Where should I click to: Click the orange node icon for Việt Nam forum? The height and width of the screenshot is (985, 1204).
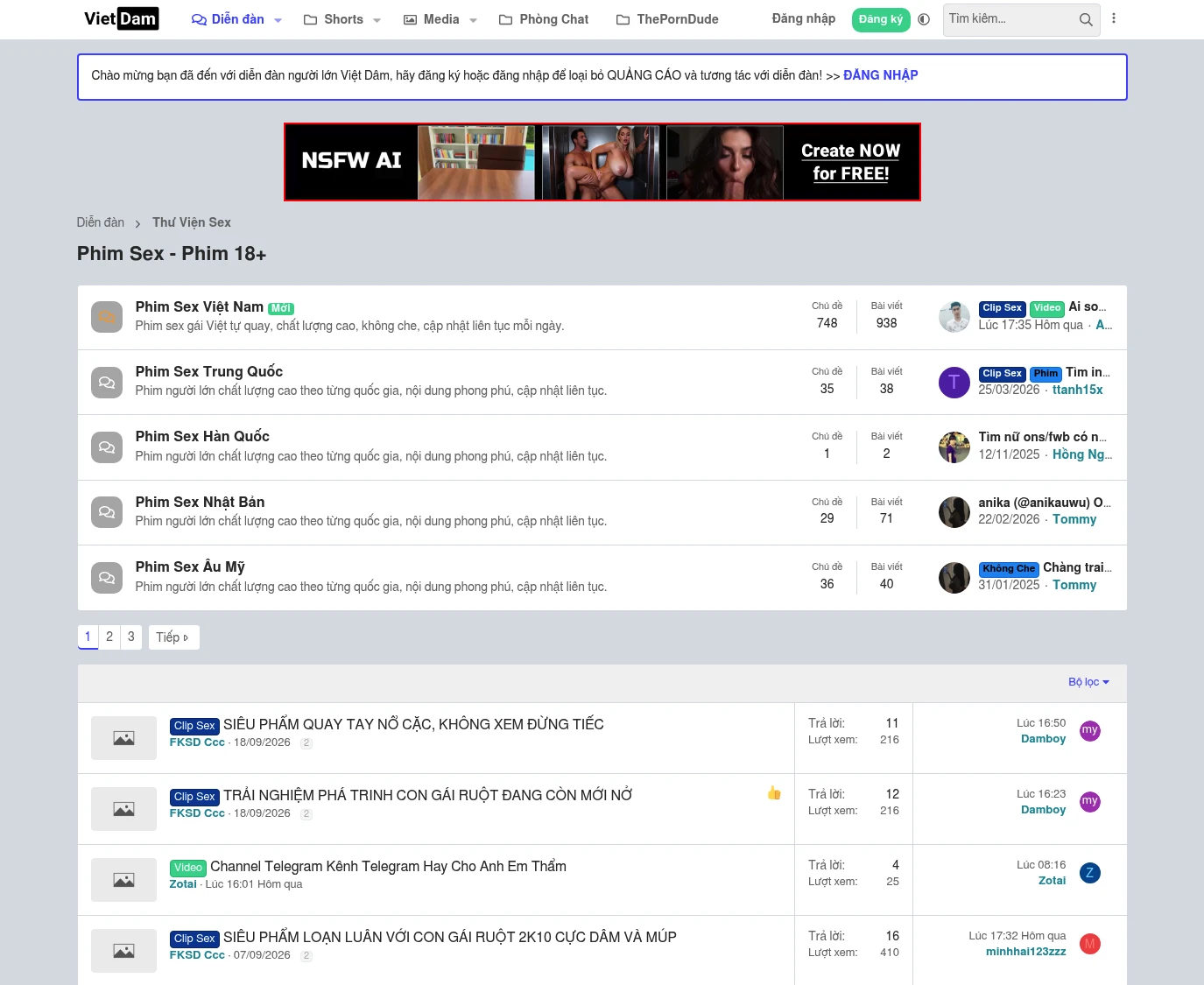point(107,317)
